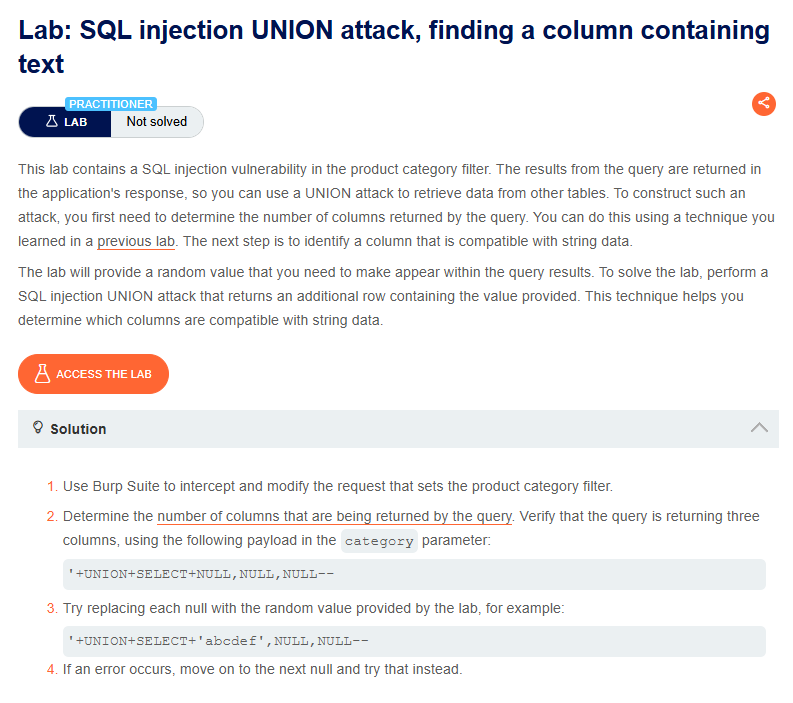Click the NULL,NULL,NULL payload code block
The height and width of the screenshot is (703, 793).
pos(414,574)
